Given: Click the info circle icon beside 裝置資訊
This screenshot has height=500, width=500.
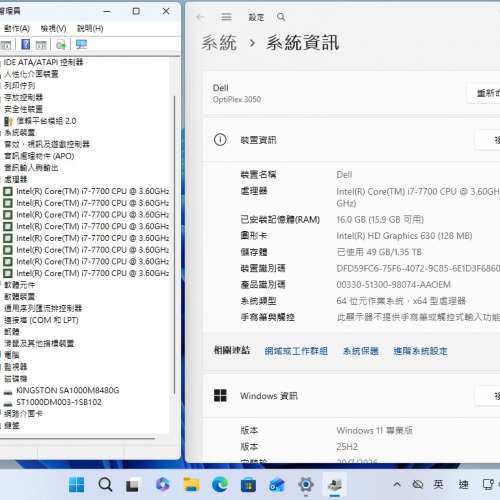Looking at the screenshot, I should 220,140.
